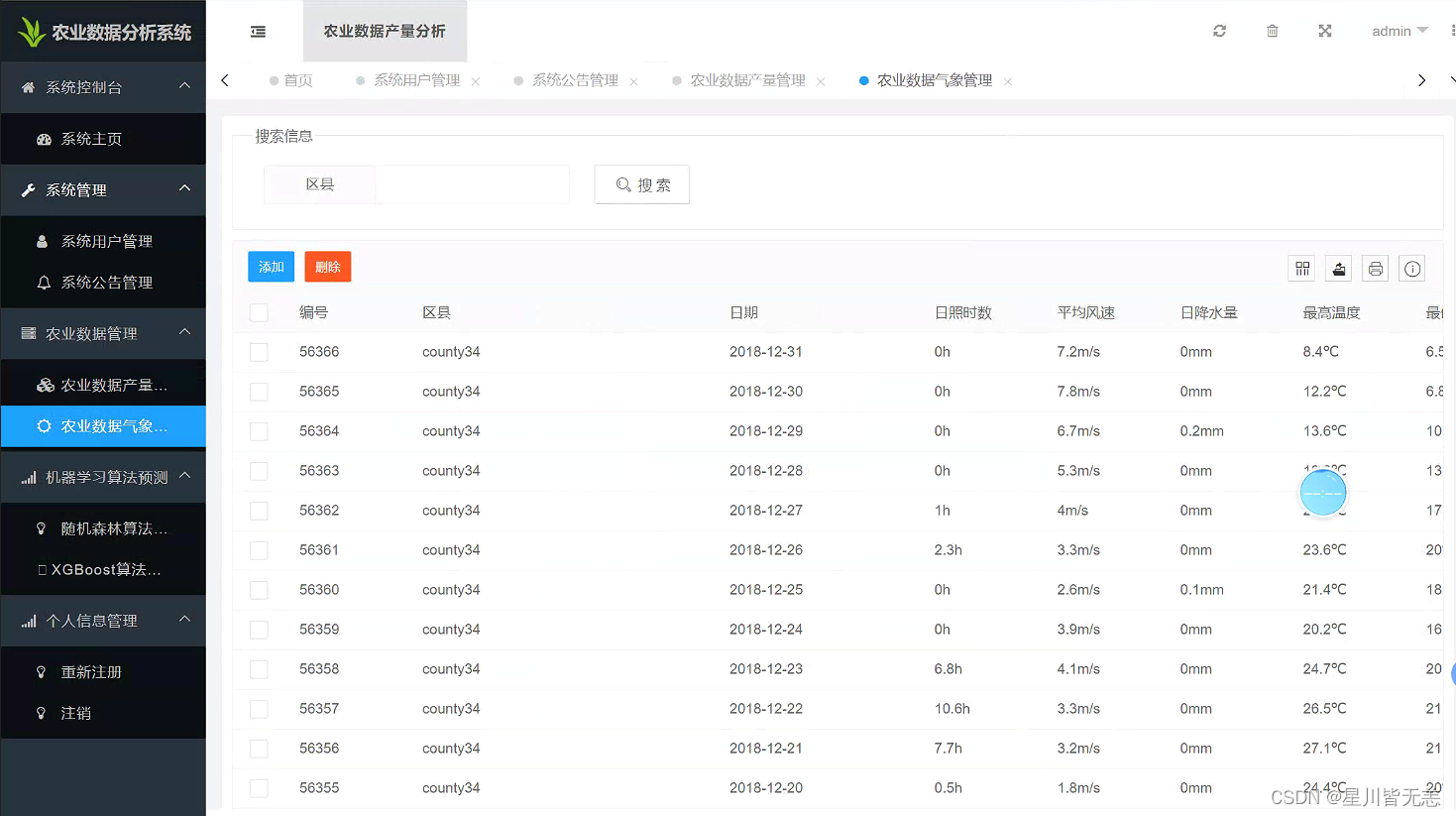Close the 农业数据产量管理 tab
1456x816 pixels.
click(x=821, y=81)
